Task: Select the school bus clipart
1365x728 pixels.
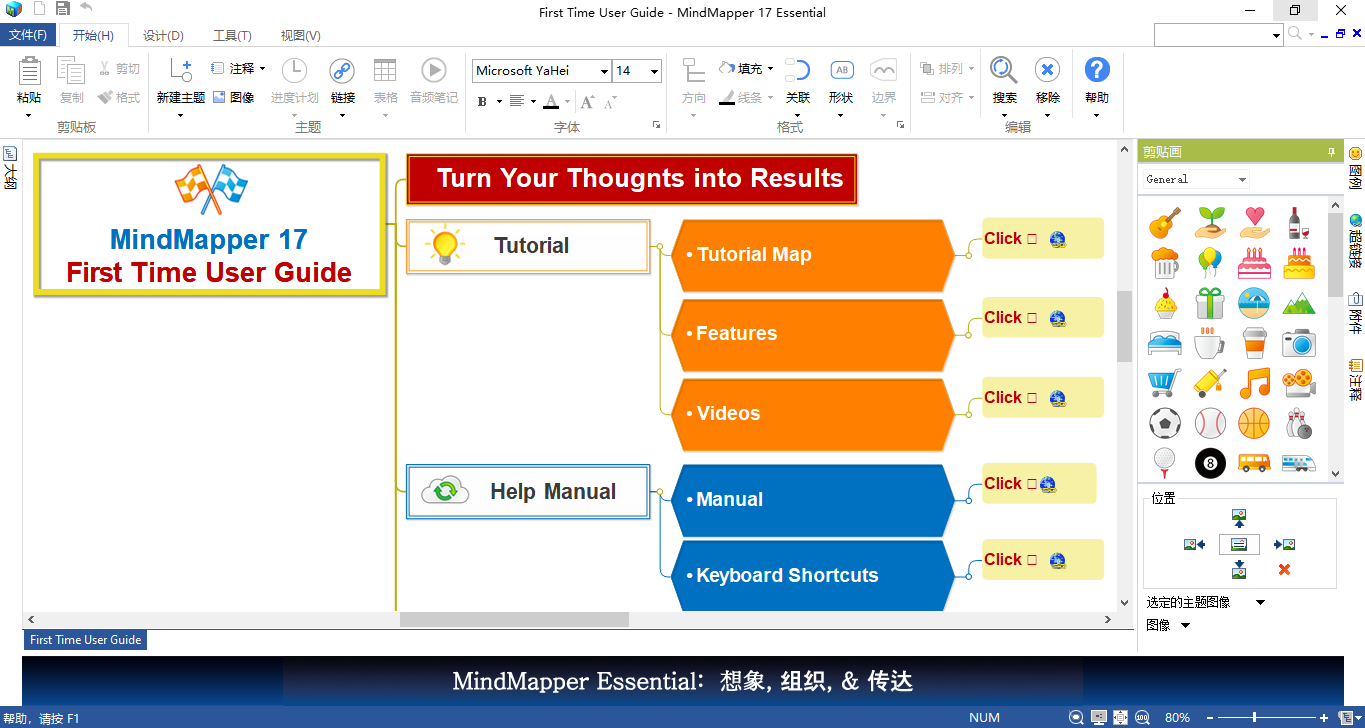Action: click(1254, 463)
